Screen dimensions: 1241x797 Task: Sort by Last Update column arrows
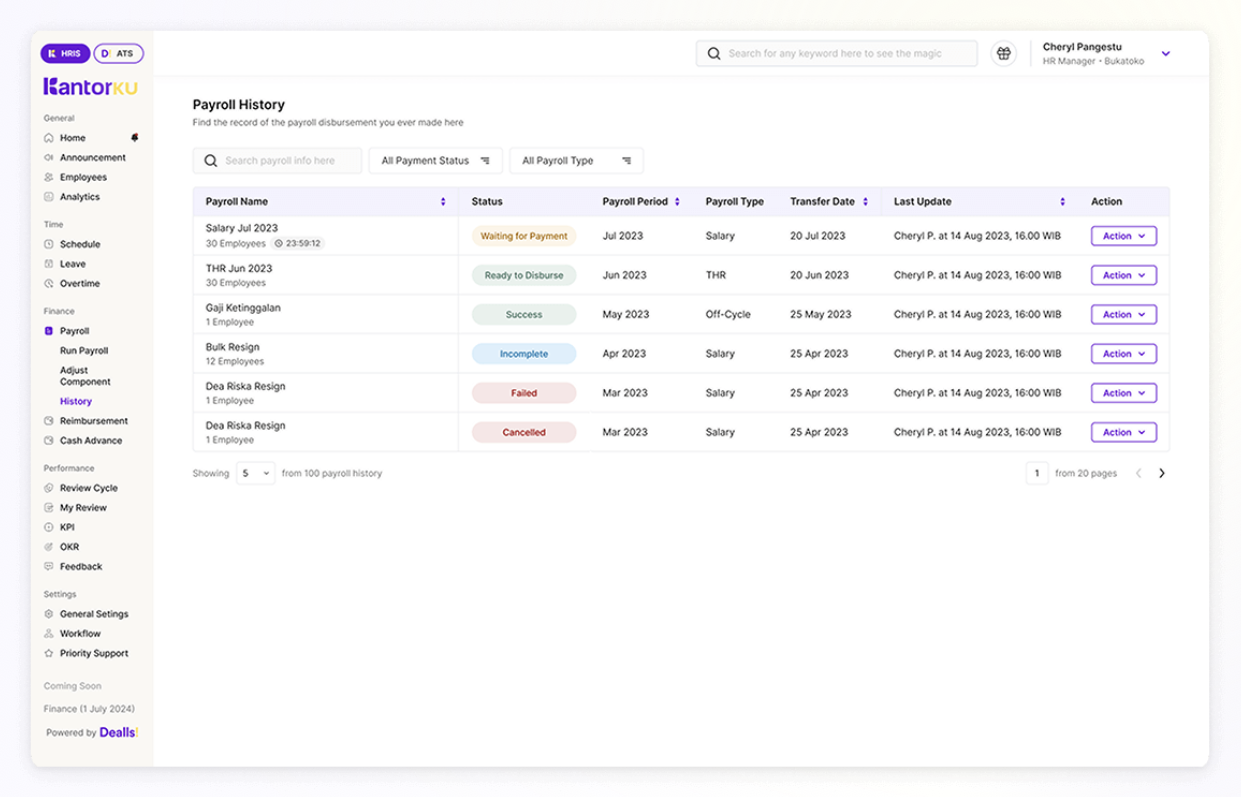point(1063,202)
